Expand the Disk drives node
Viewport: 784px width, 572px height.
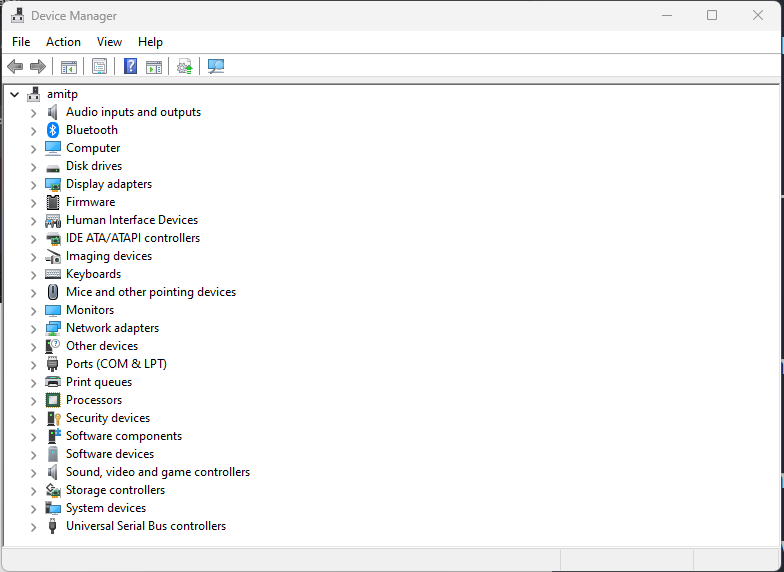click(34, 167)
